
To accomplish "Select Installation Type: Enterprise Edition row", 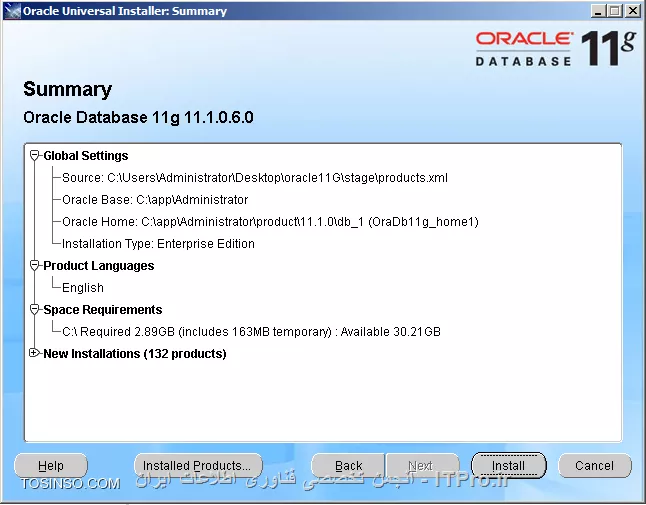I will click(158, 244).
